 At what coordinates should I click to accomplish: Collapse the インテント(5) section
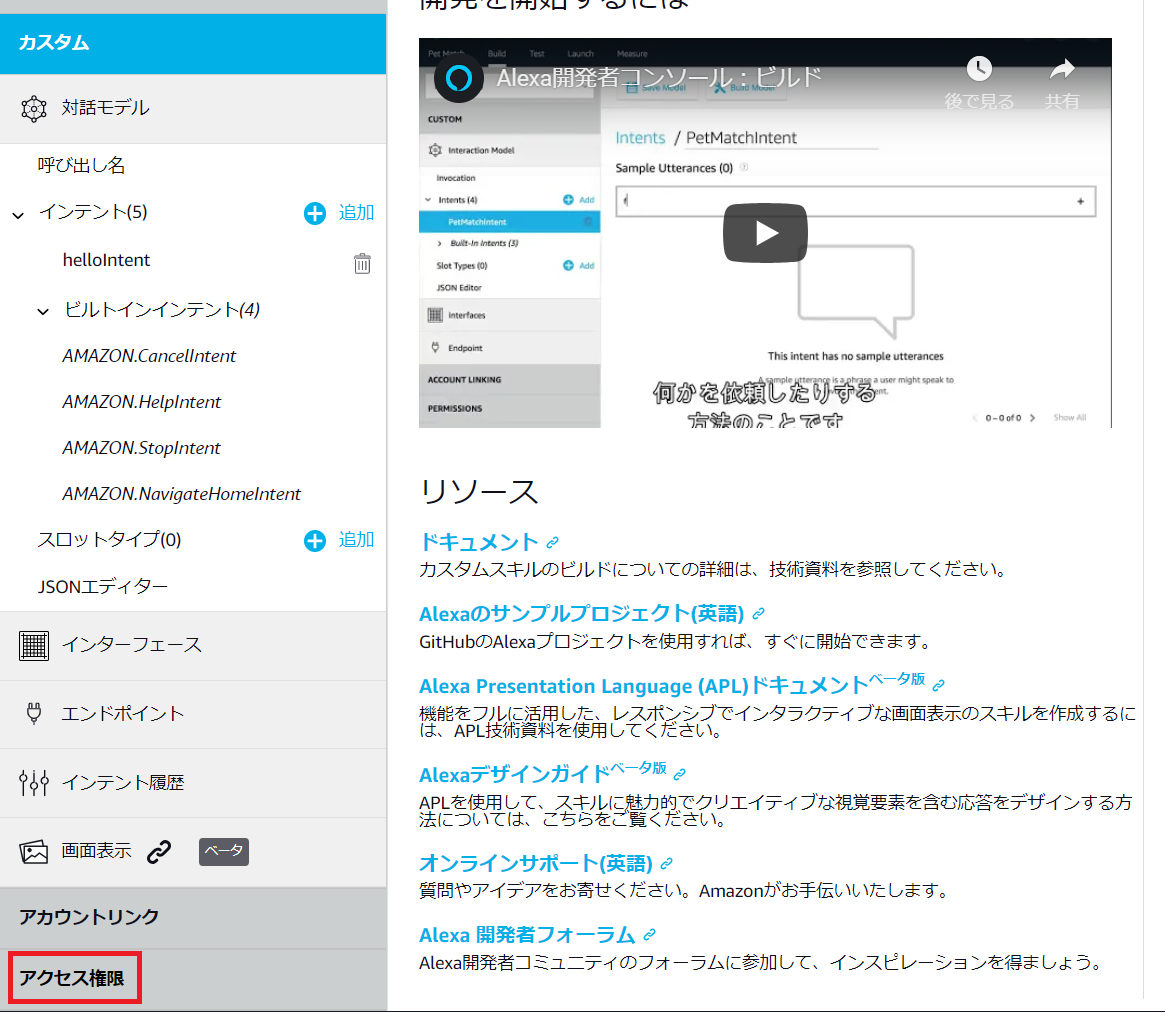[16, 212]
